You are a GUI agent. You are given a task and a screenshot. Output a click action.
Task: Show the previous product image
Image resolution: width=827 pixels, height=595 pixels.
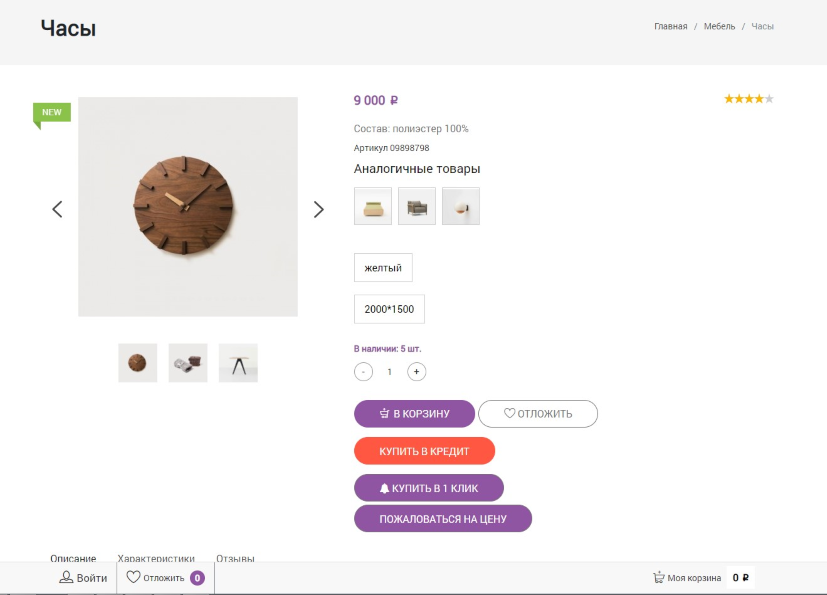[x=57, y=209]
